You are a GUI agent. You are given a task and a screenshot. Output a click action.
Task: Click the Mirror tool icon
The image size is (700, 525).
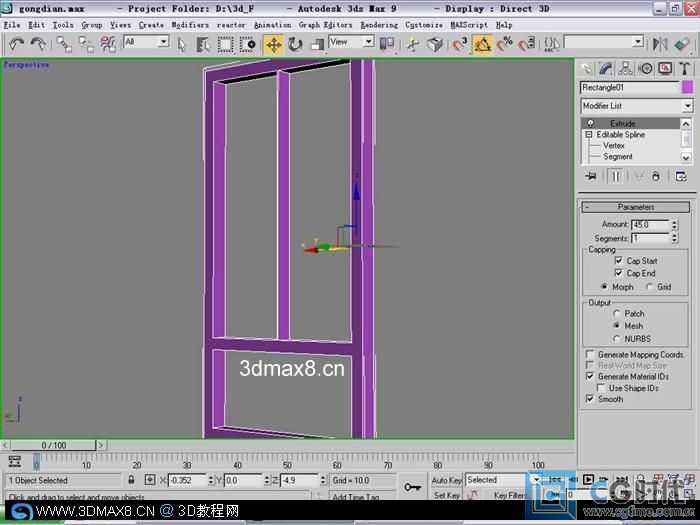pyautogui.click(x=660, y=44)
